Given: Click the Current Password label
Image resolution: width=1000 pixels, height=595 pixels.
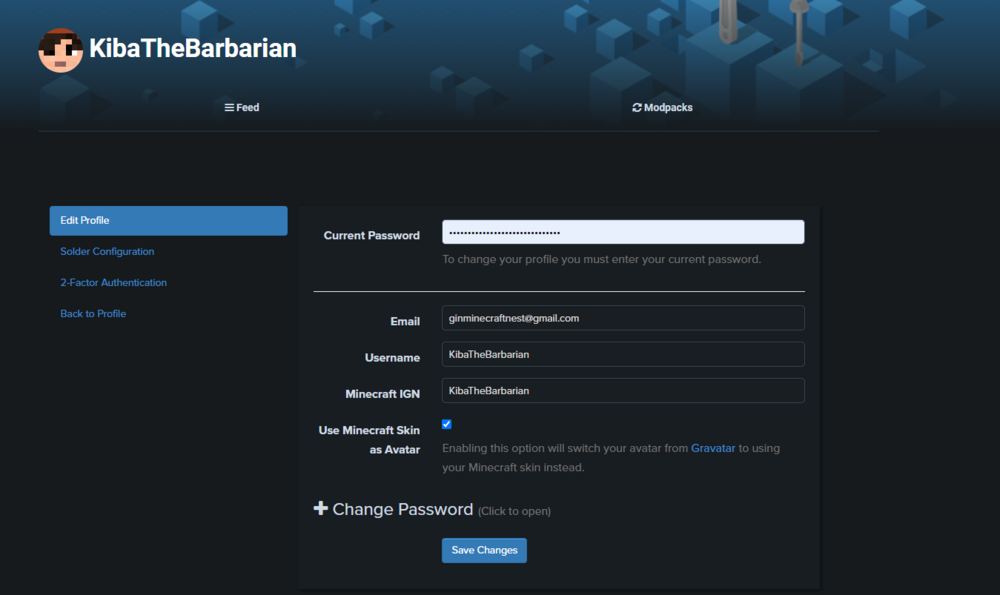Looking at the screenshot, I should pyautogui.click(x=372, y=235).
